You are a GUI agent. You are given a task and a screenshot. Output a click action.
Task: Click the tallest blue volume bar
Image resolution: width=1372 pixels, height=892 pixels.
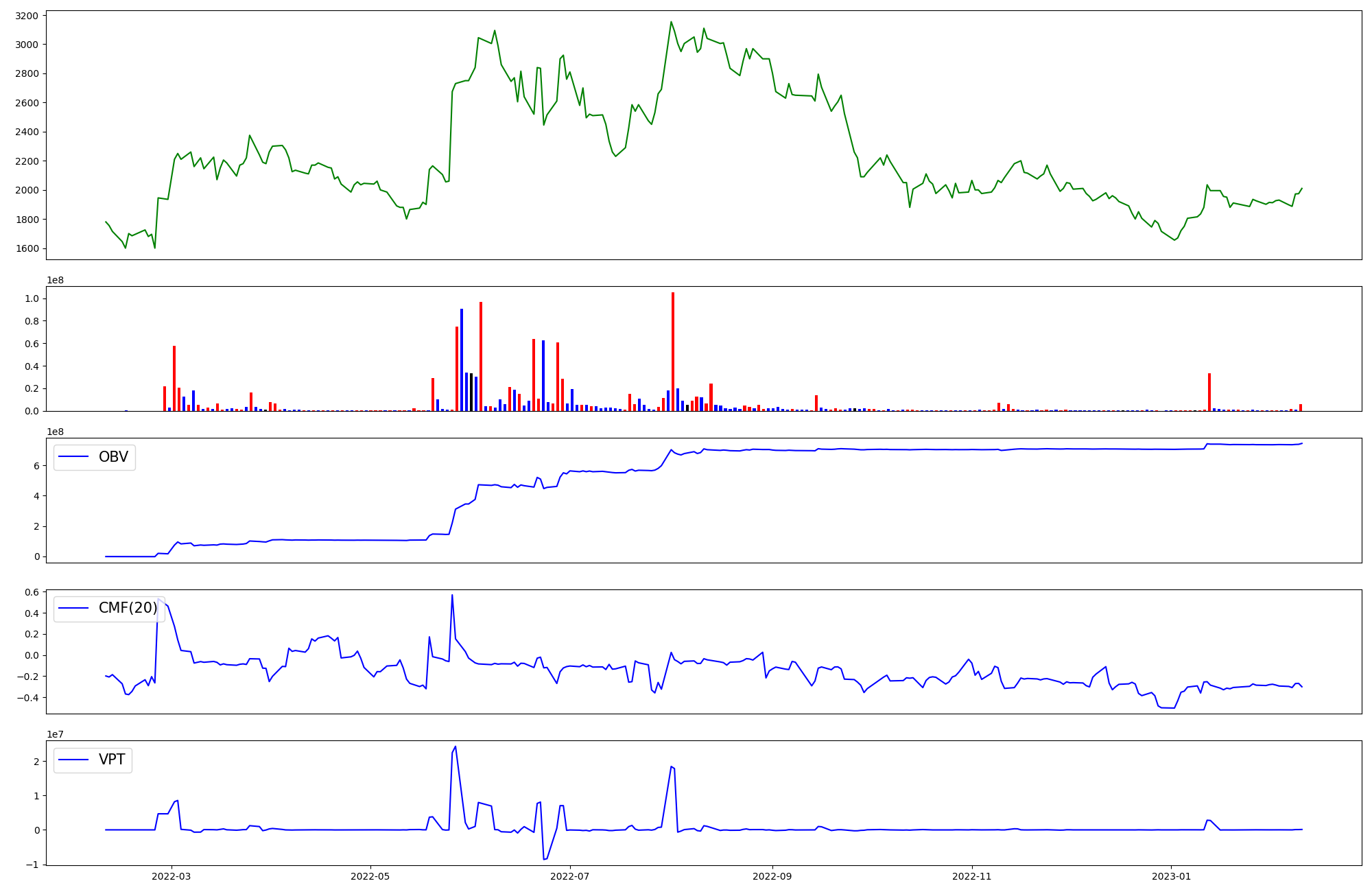click(x=462, y=360)
